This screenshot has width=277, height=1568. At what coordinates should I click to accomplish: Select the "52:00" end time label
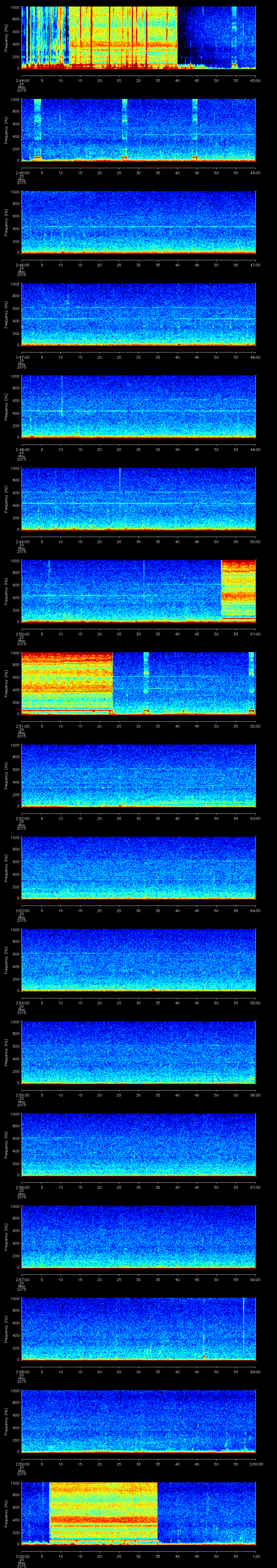pyautogui.click(x=256, y=726)
